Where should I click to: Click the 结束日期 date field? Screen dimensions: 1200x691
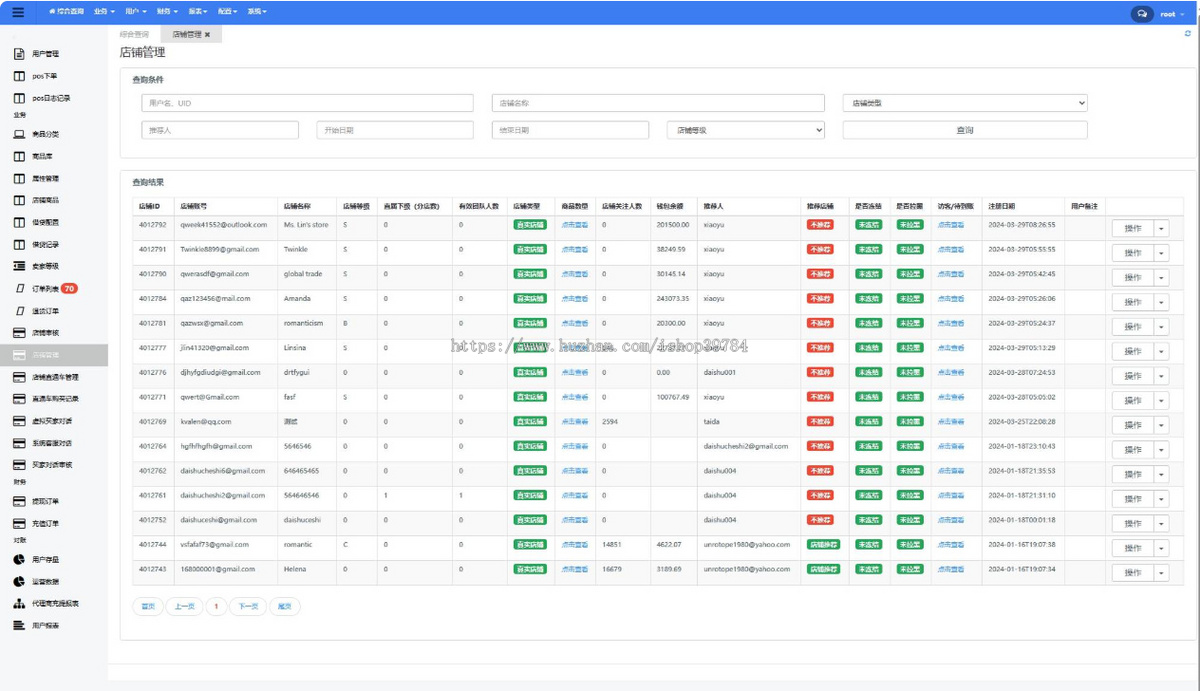pyautogui.click(x=570, y=130)
